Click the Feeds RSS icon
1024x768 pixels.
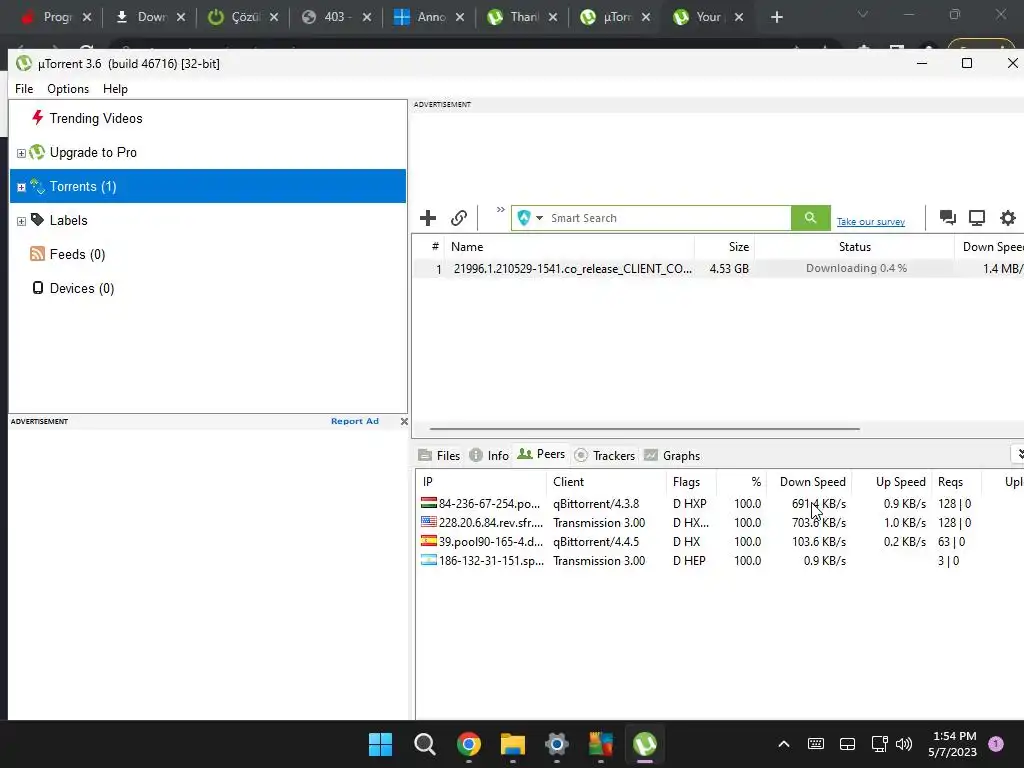[x=37, y=254]
